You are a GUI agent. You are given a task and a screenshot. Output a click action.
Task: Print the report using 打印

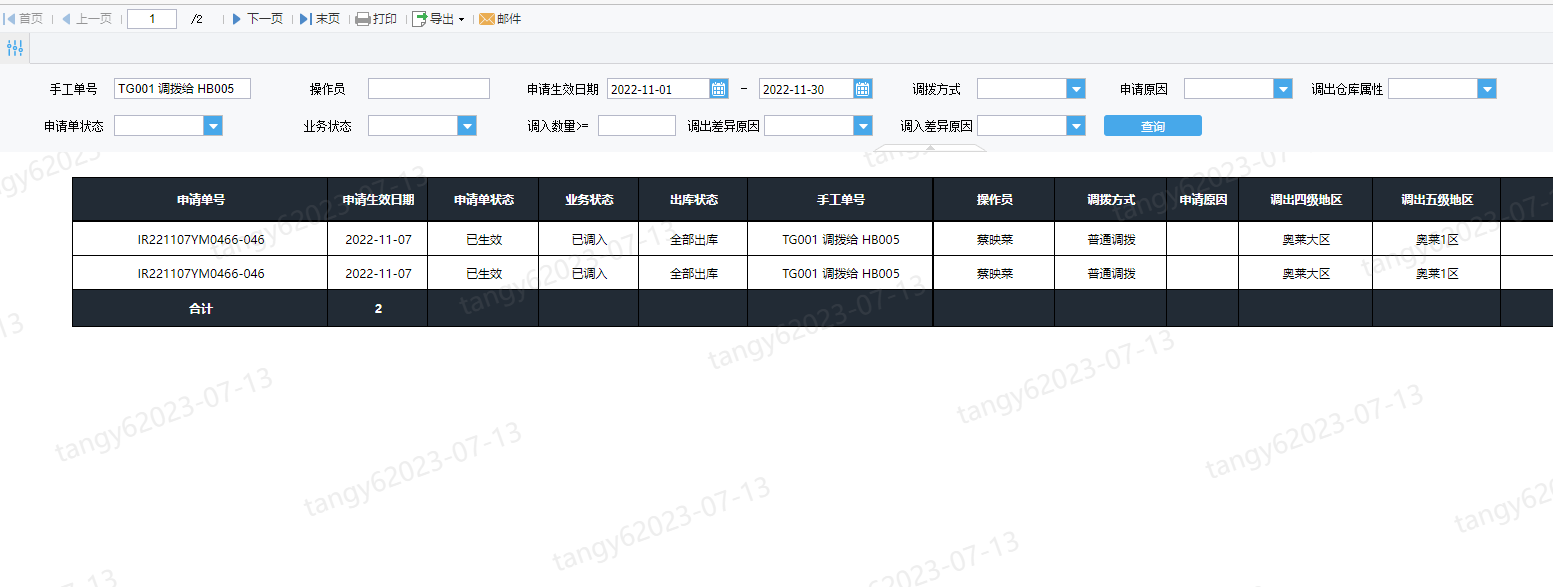[x=376, y=19]
